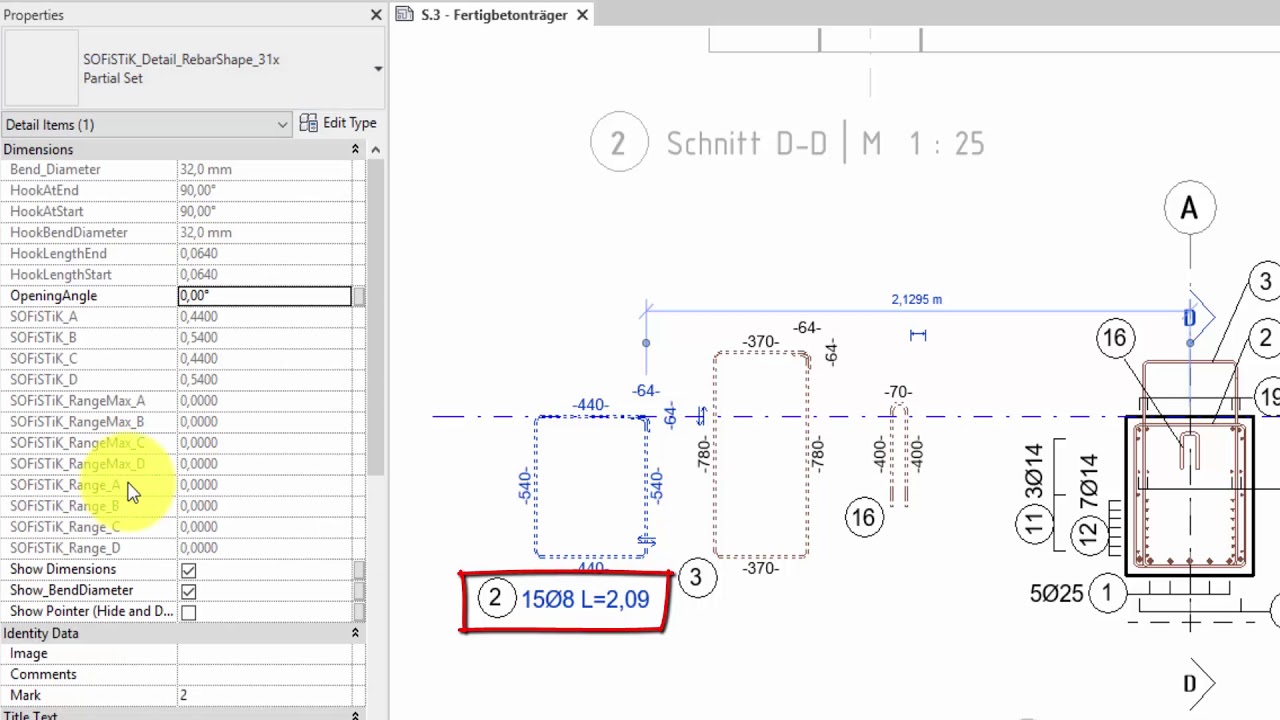Select the HookLengthEnd value 0,0640
The width and height of the screenshot is (1280, 720).
199,253
